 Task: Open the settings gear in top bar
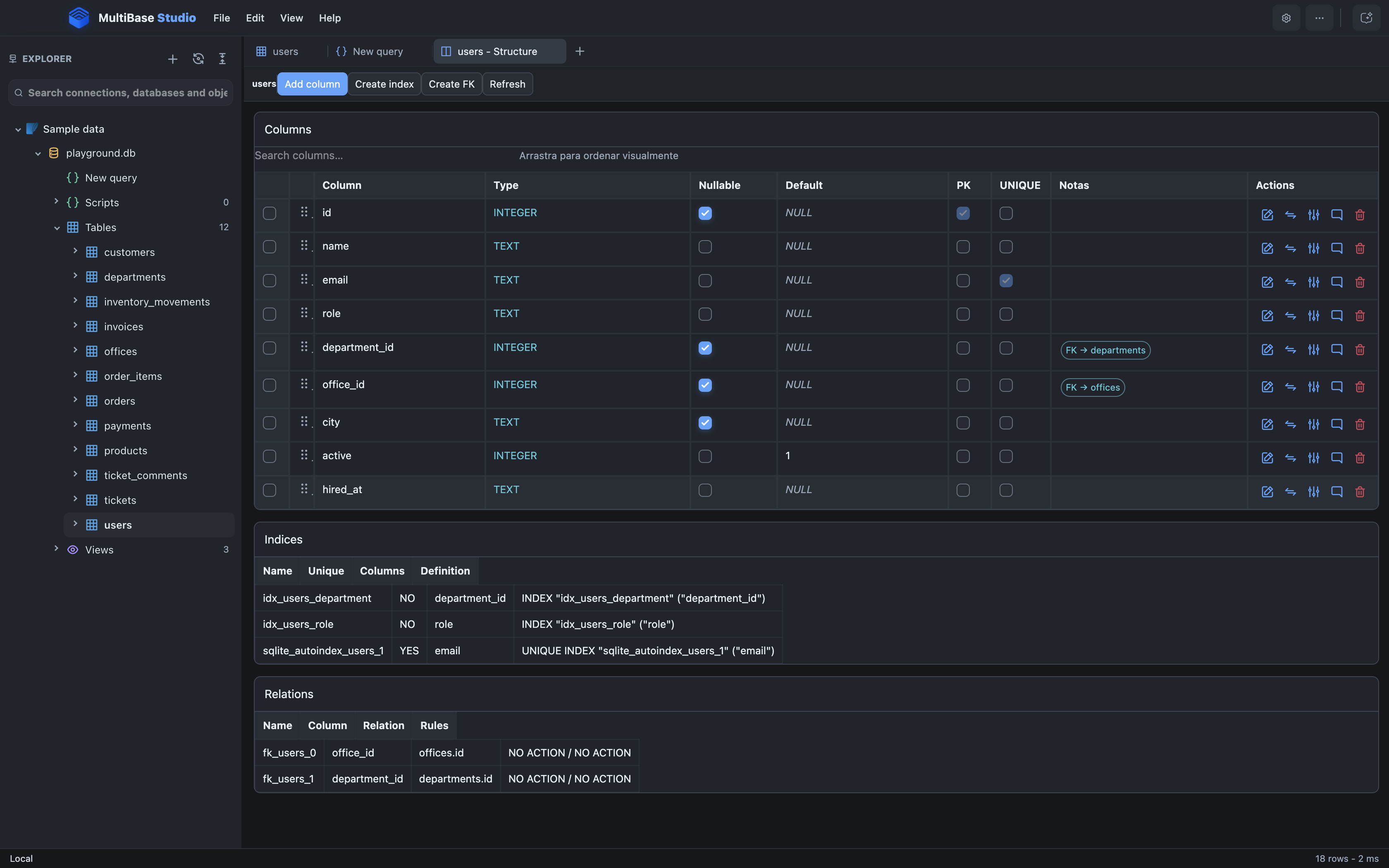(1286, 18)
